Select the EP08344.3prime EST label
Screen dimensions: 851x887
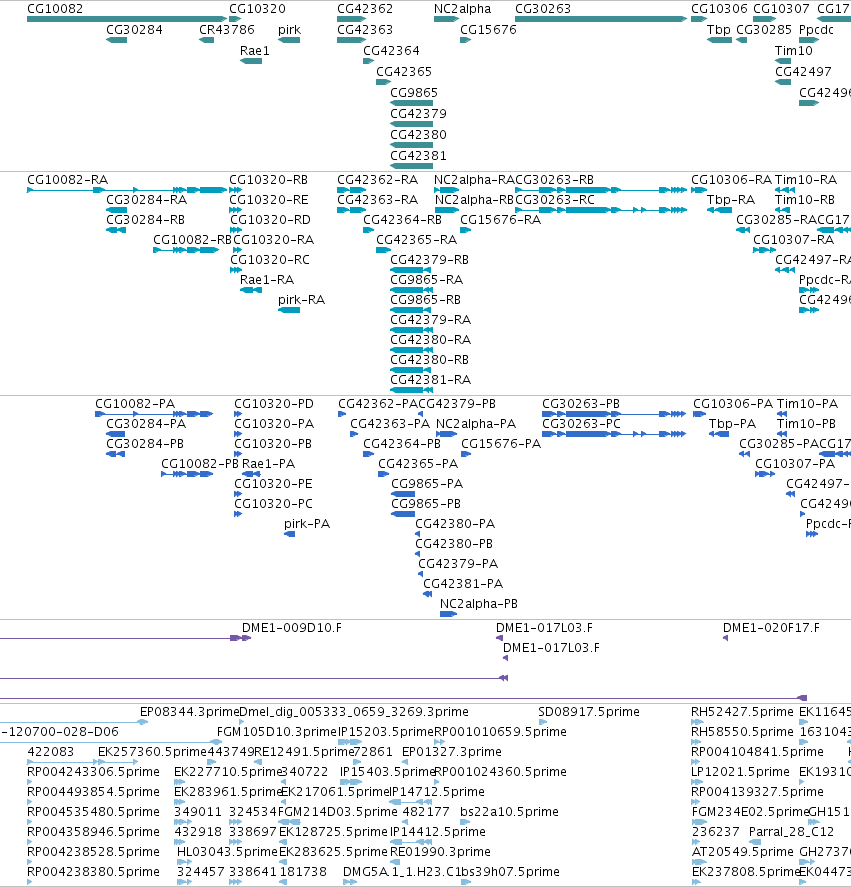pyautogui.click(x=190, y=712)
